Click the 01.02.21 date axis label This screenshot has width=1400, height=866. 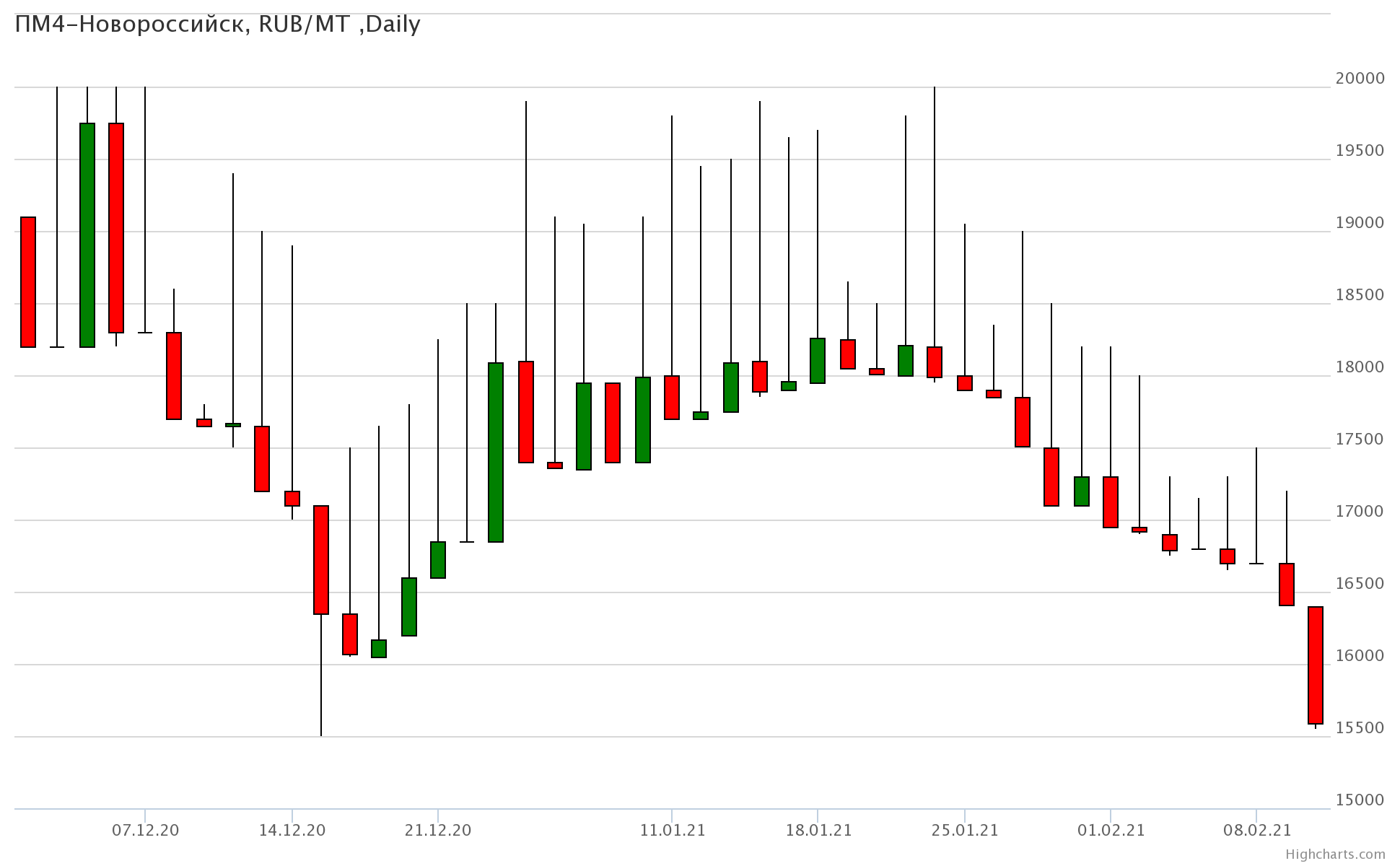(x=1111, y=831)
